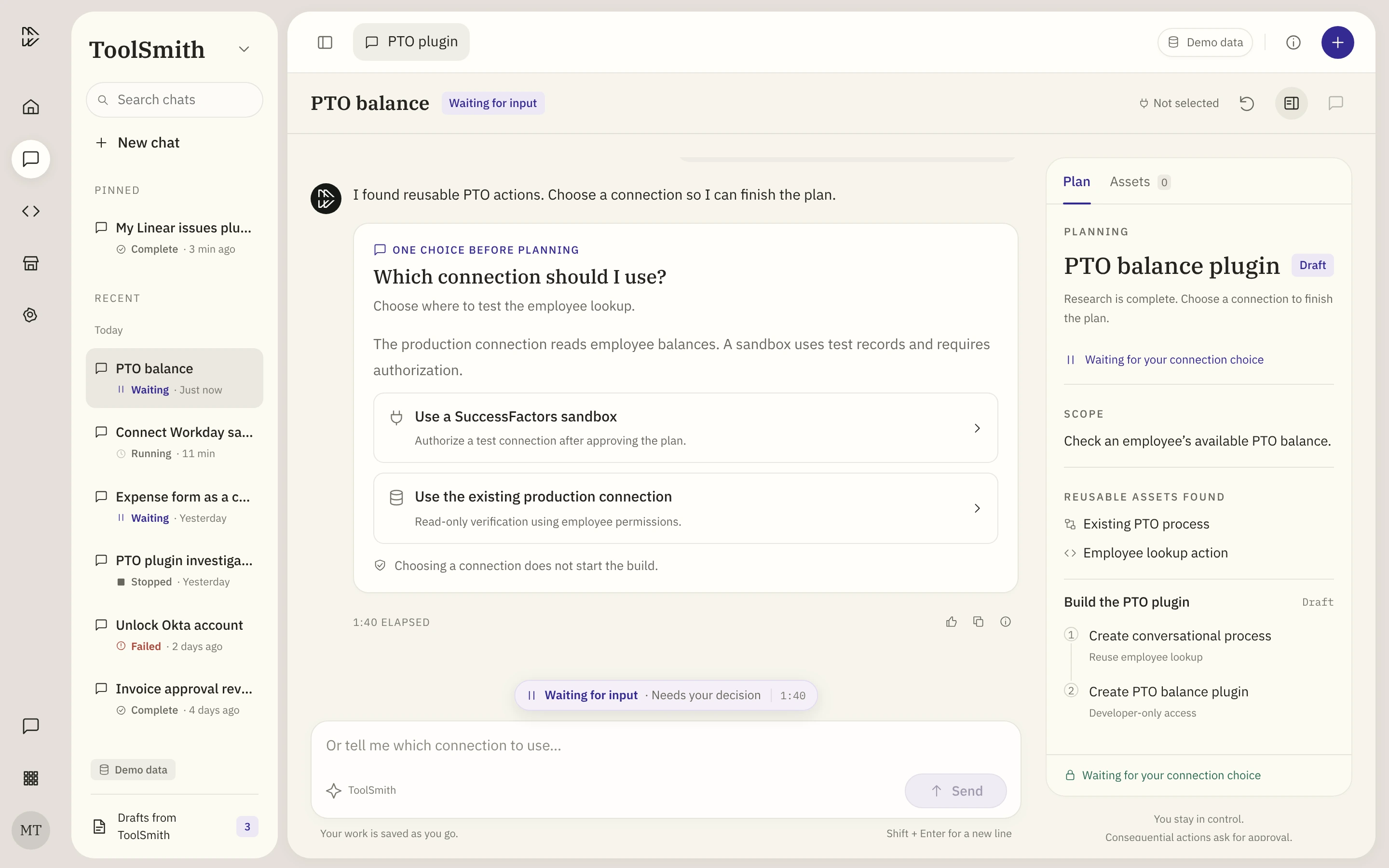Image resolution: width=1389 pixels, height=868 pixels.
Task: Click the undo reset arrow icon
Action: coord(1247,103)
